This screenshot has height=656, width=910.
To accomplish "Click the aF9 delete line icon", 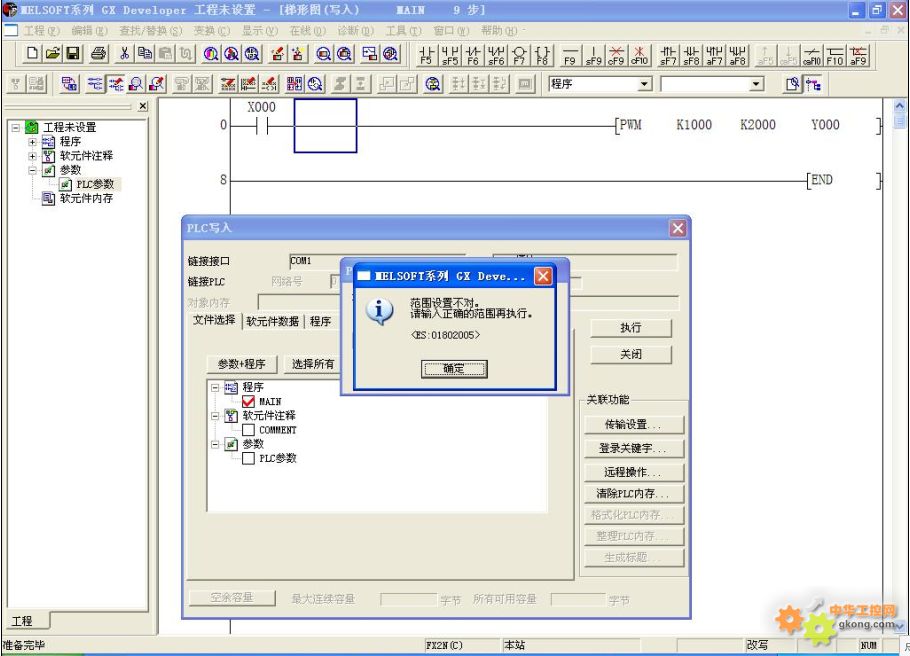I will click(858, 55).
